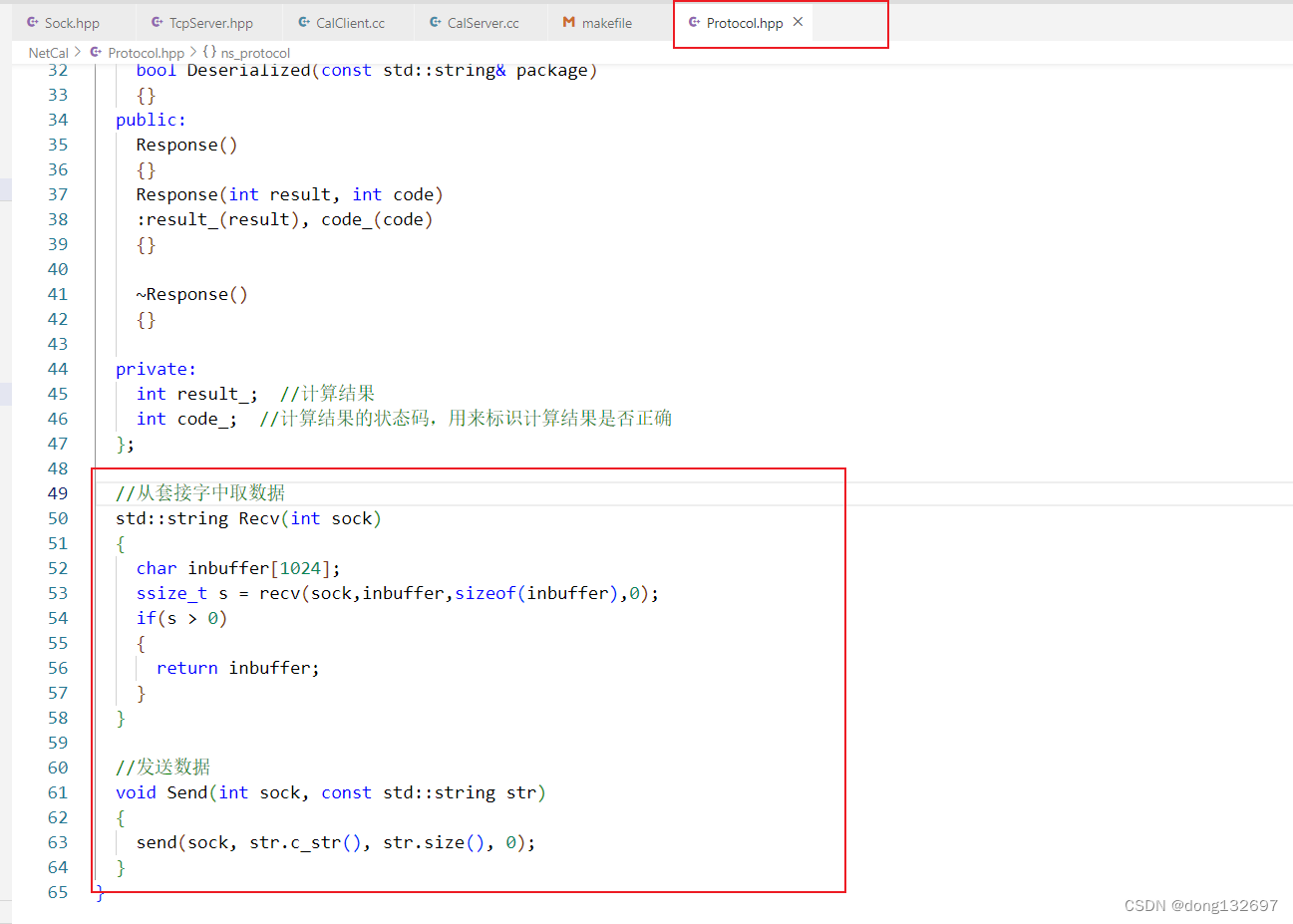The image size is (1293, 924).
Task: Click the 'if(s > 0)' line
Action: (x=181, y=618)
